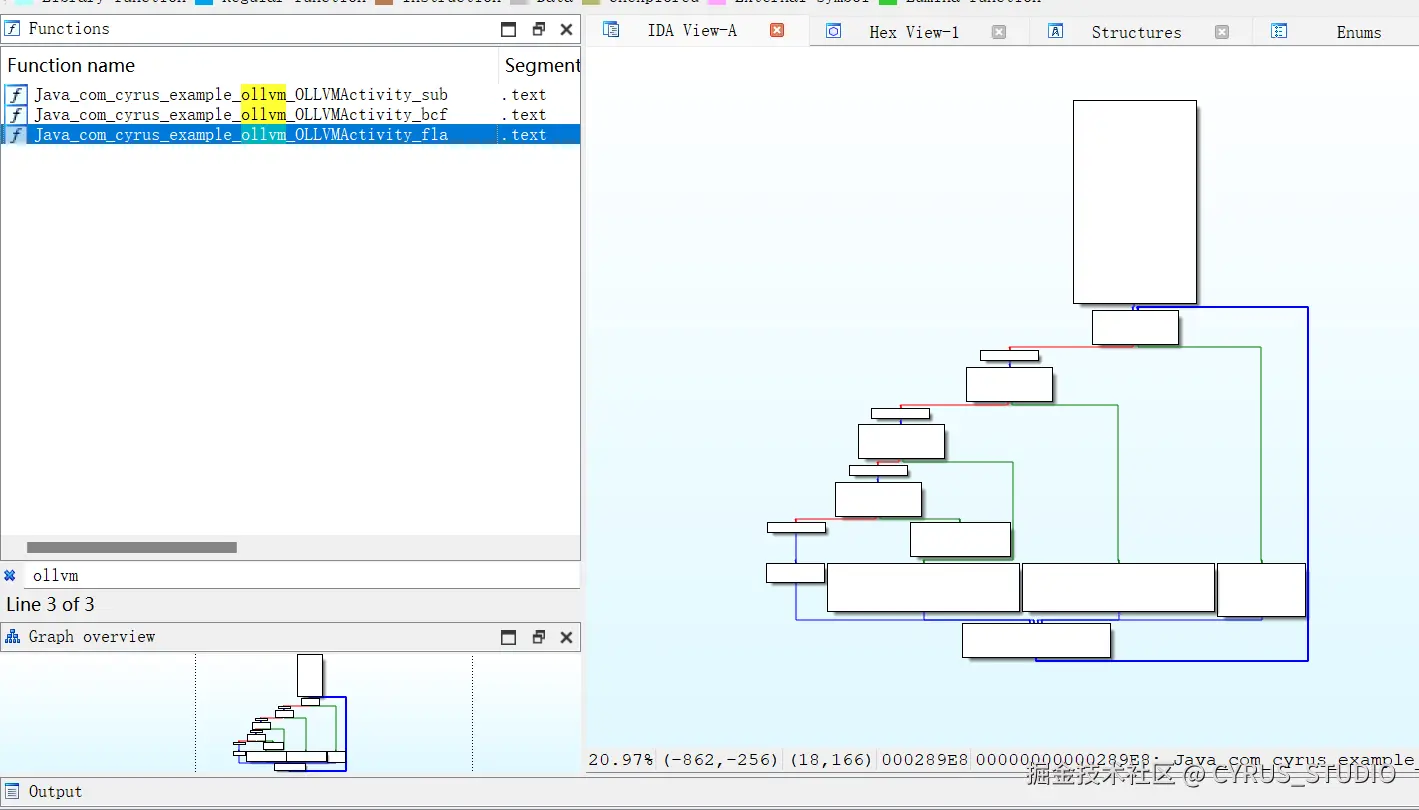Select the bottom-most graph block joining blue edges
The image size is (1419, 810).
1036,641
